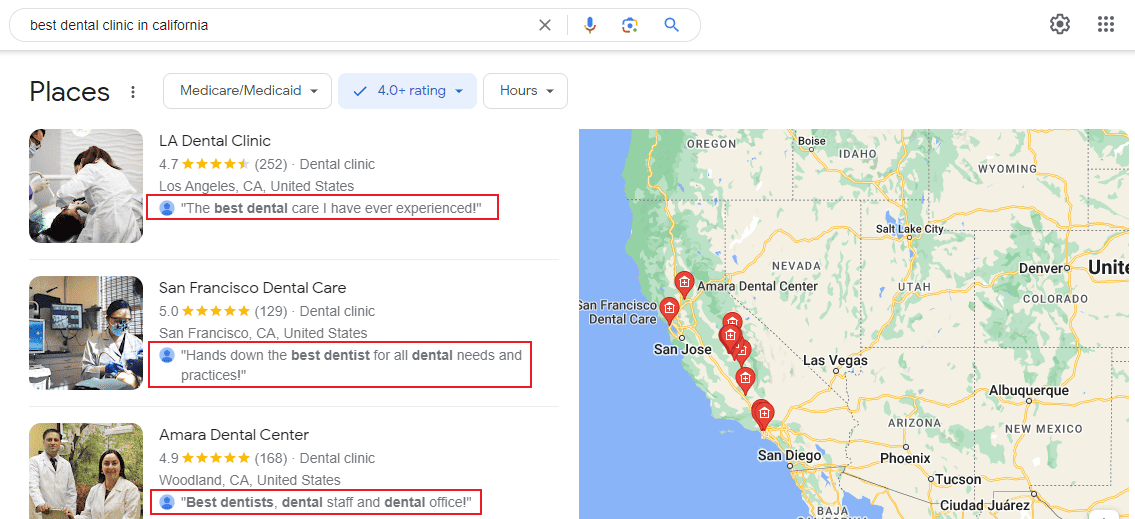This screenshot has height=519, width=1135.
Task: Click into the search text field
Action: [x=279, y=25]
